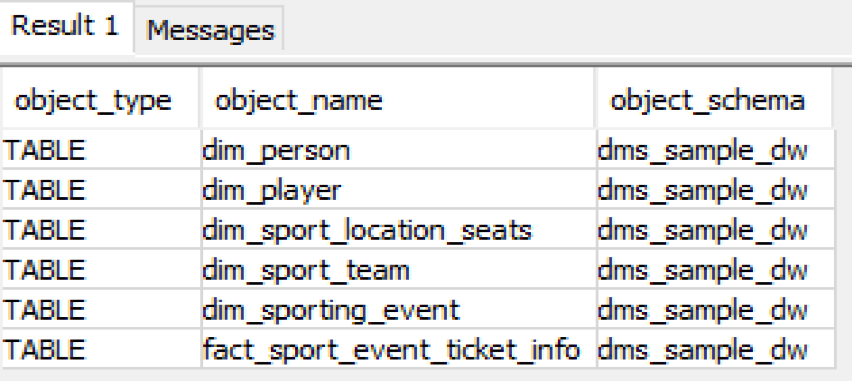The height and width of the screenshot is (381, 852).
Task: Click dms_sample_dw schema in dim_sport_location_seats row
Action: point(716,229)
